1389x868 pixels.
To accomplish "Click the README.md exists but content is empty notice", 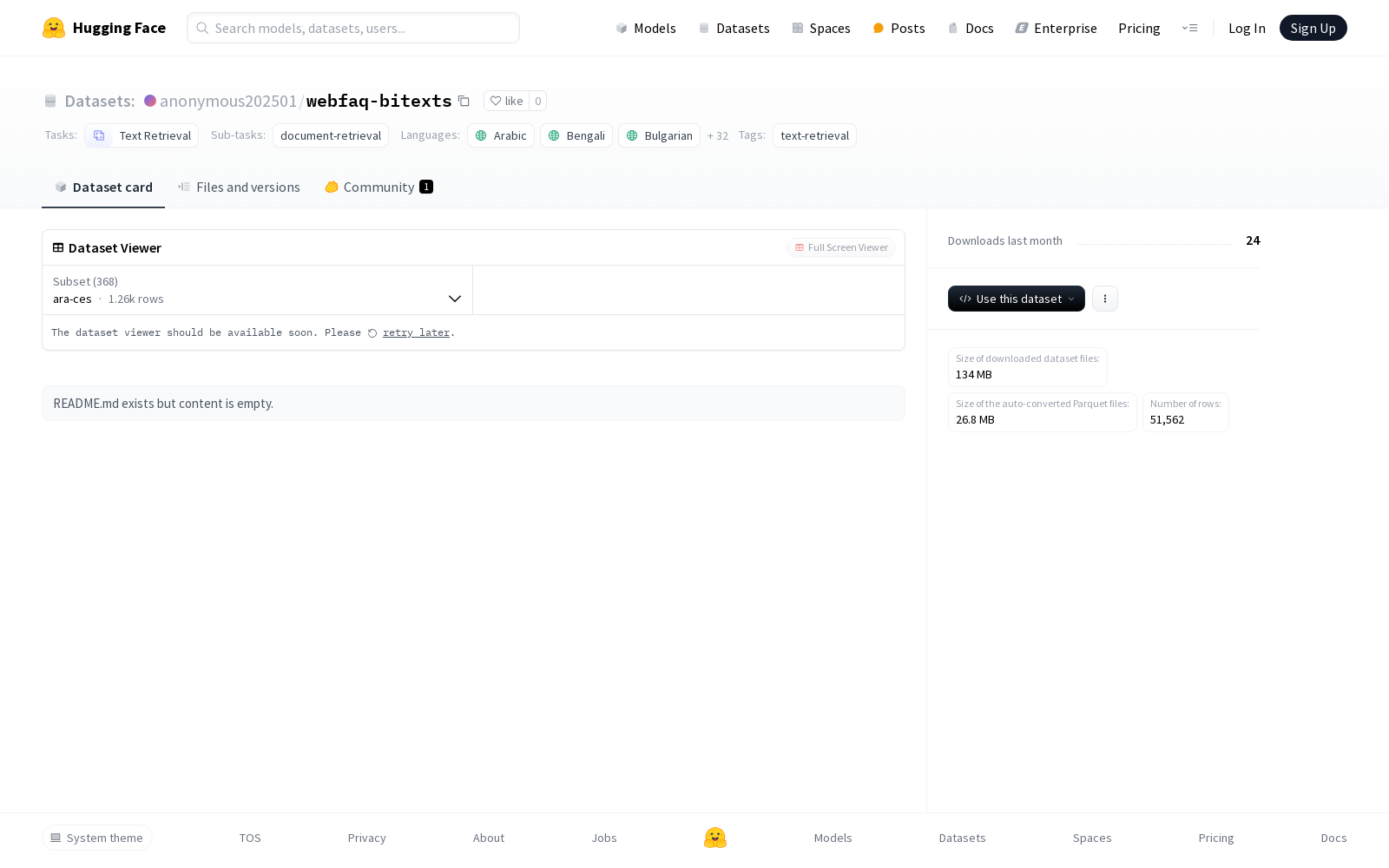I will 473,404.
